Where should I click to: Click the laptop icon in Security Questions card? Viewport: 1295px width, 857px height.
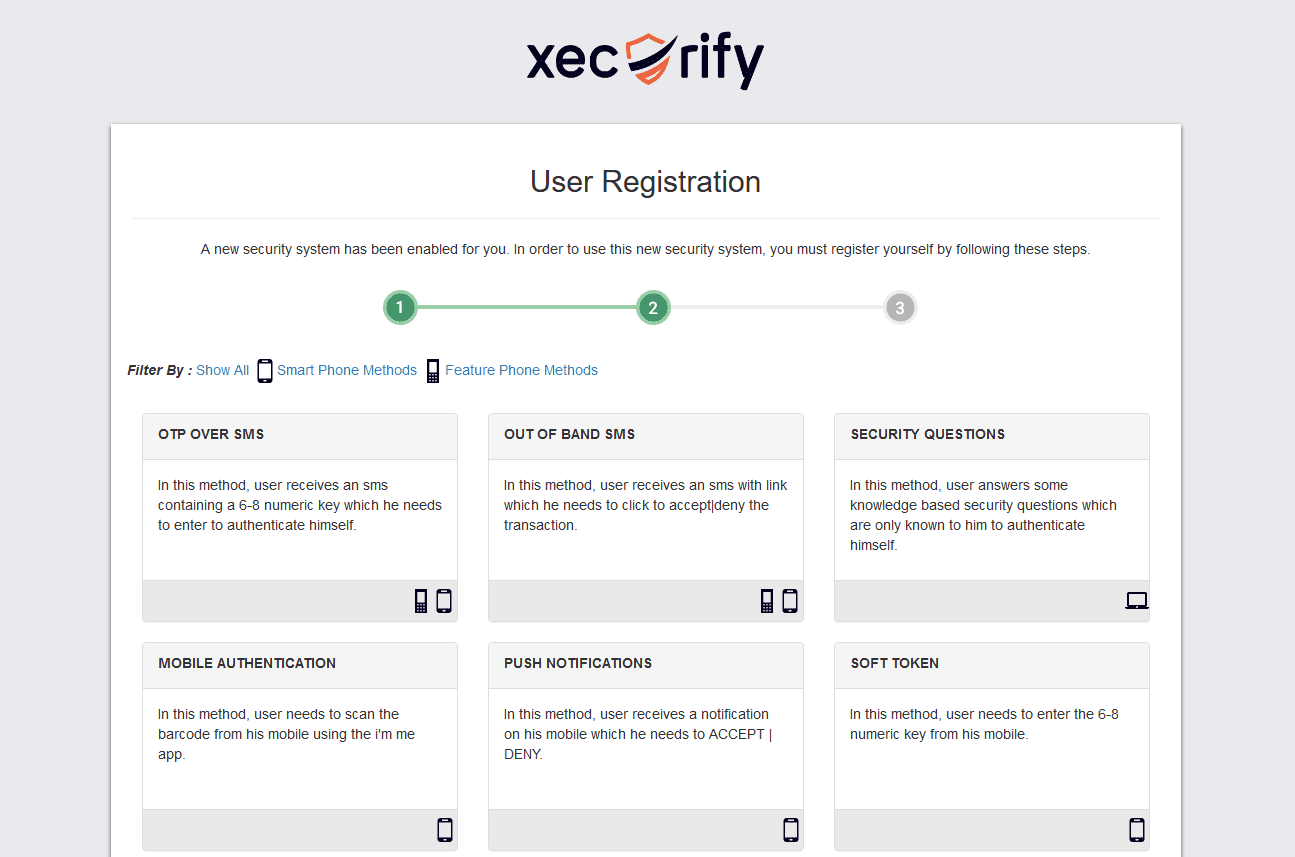[1136, 601]
